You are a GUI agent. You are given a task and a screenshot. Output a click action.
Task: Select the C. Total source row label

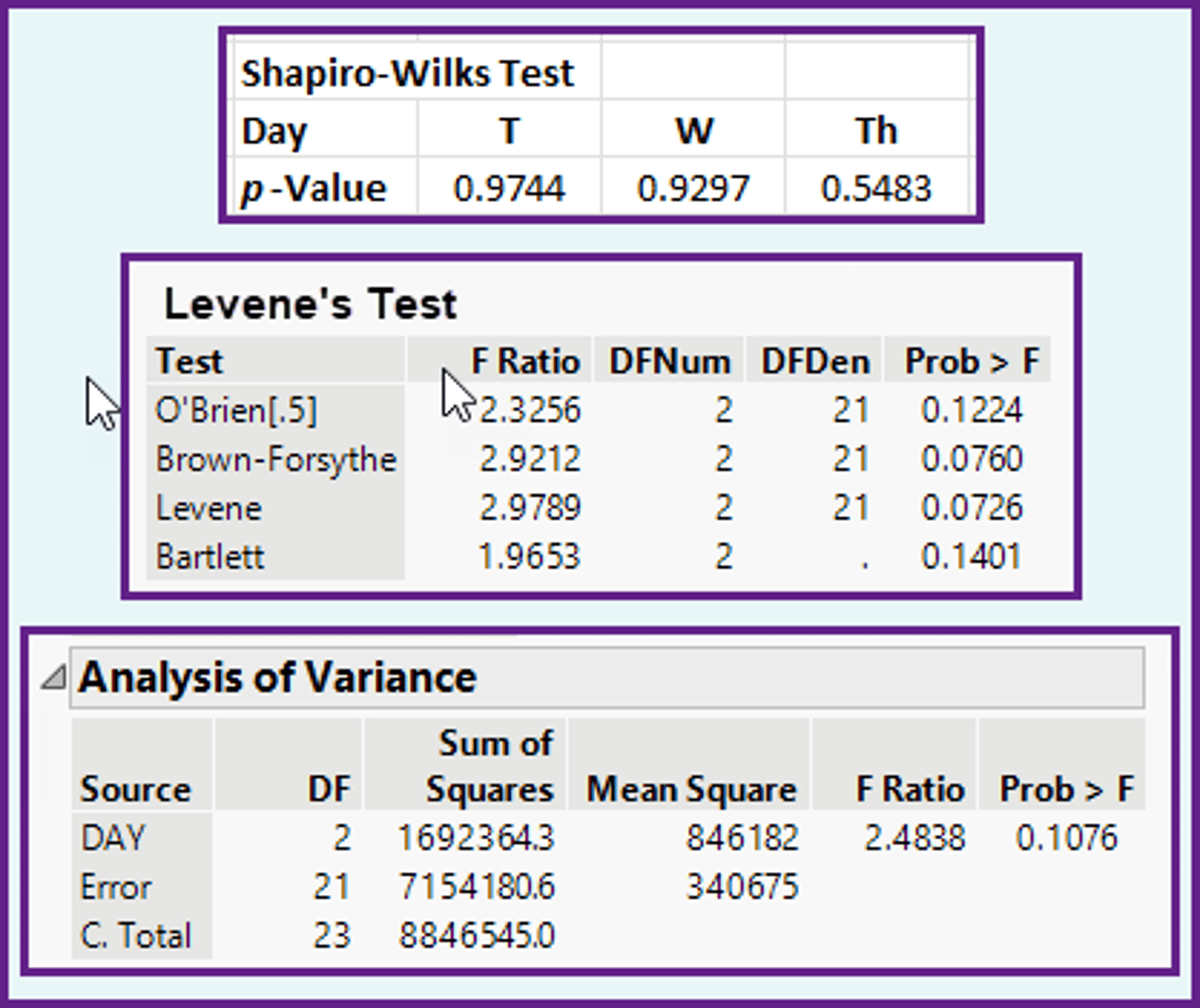pos(136,935)
